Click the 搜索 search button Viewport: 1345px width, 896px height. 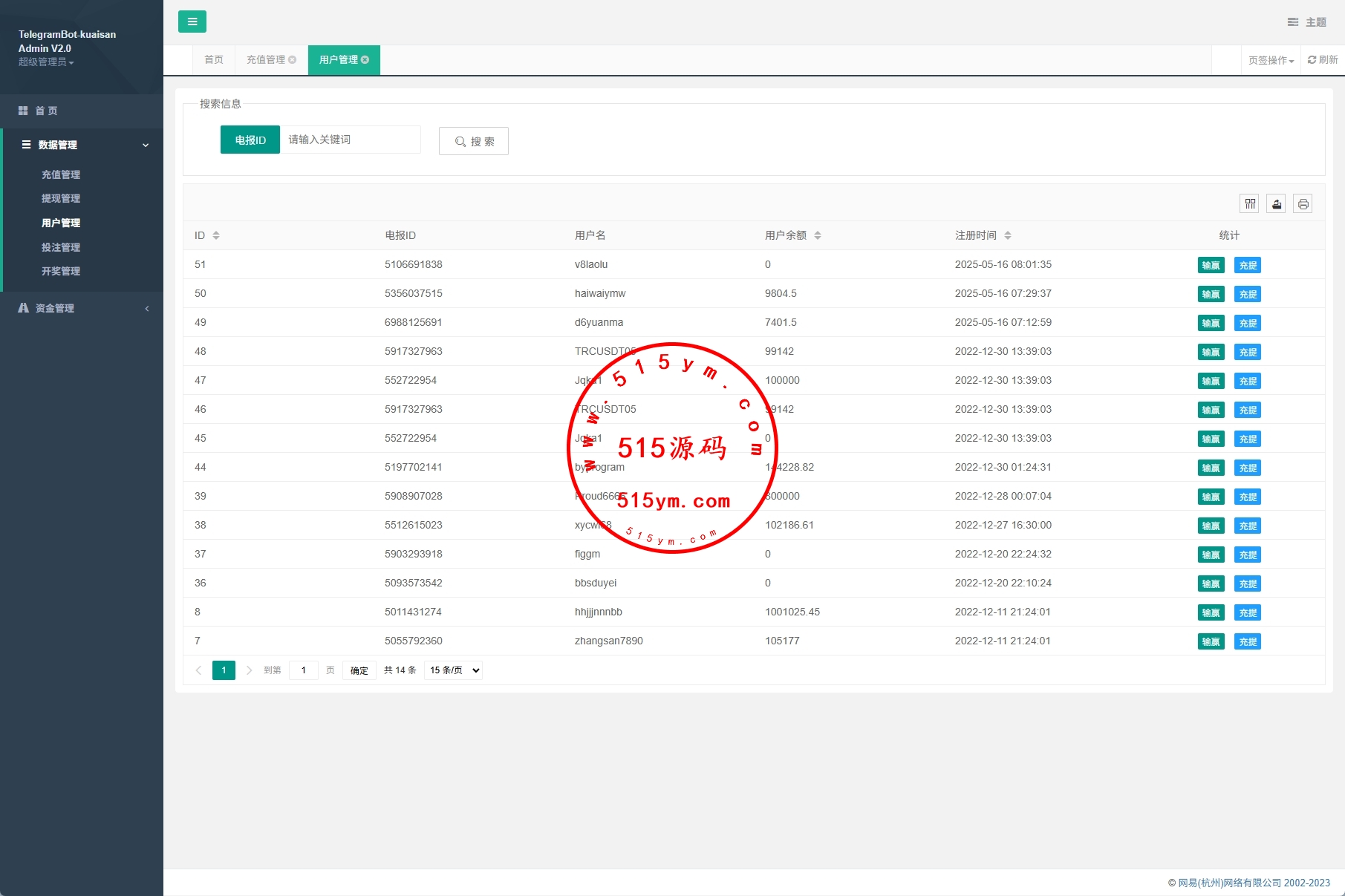[x=474, y=141]
